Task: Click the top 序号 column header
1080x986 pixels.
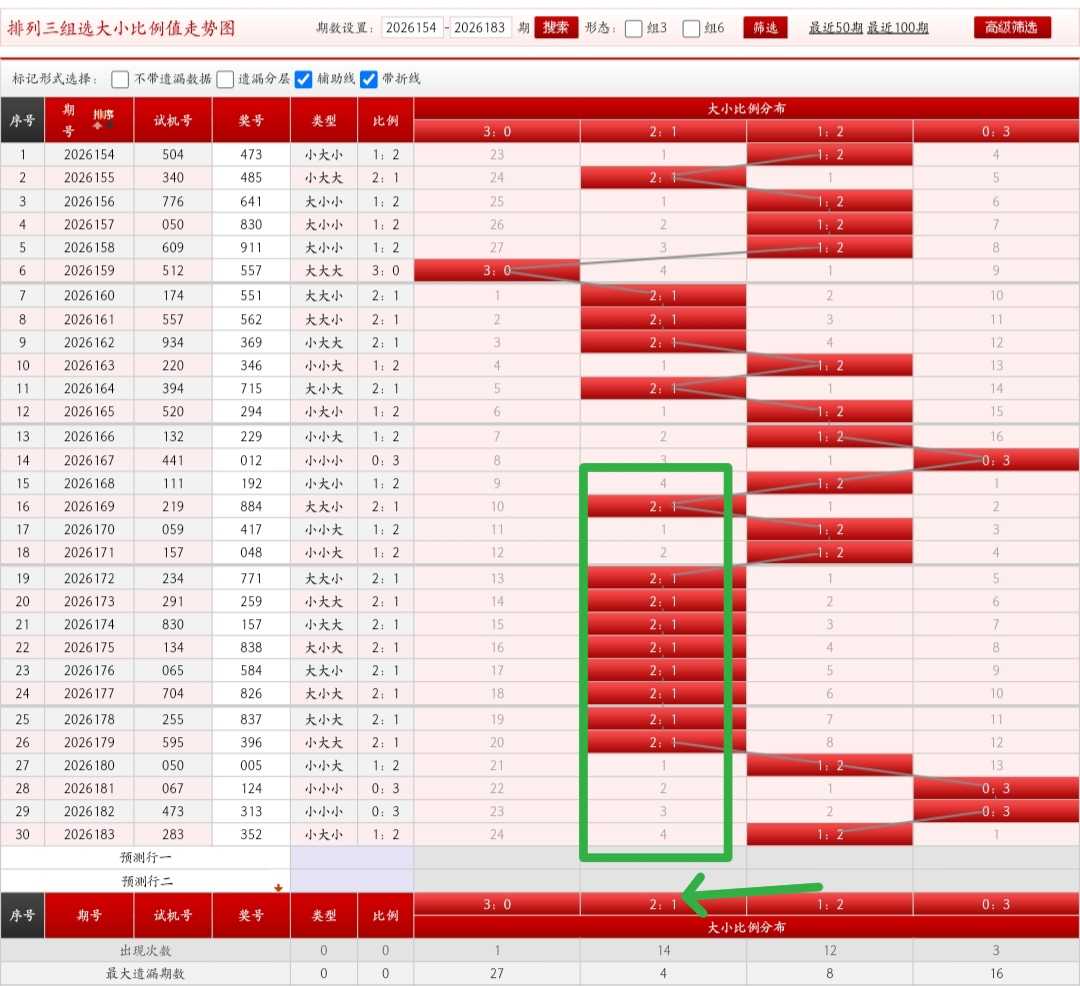Action: pyautogui.click(x=22, y=120)
